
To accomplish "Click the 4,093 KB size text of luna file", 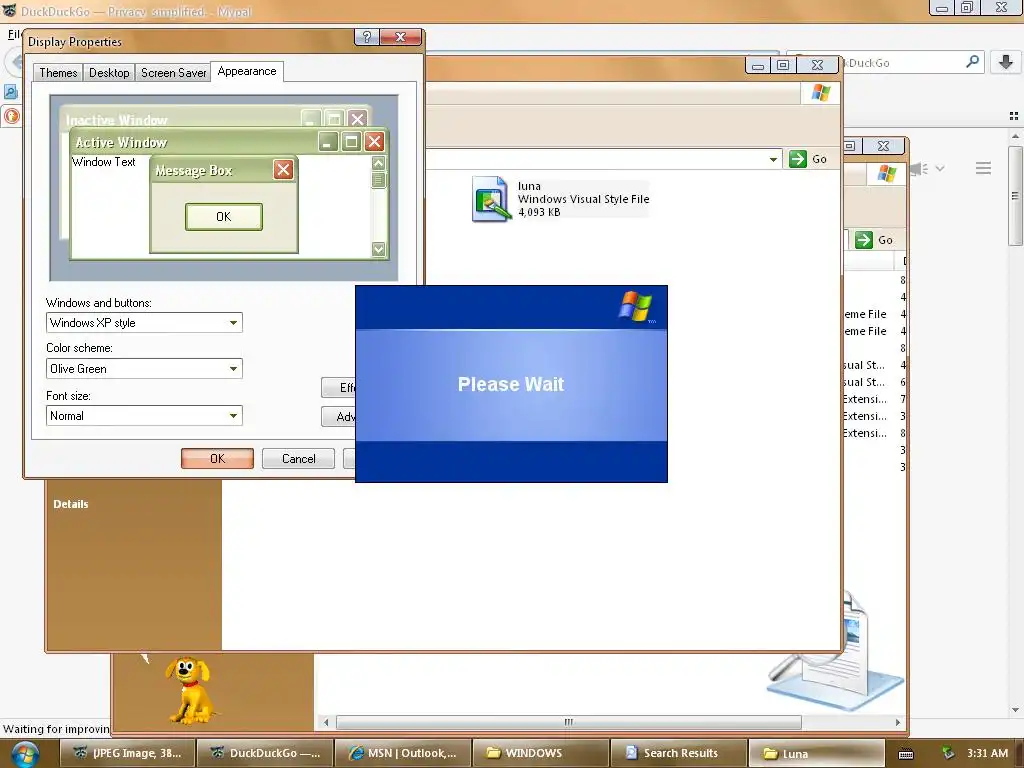I will [539, 212].
